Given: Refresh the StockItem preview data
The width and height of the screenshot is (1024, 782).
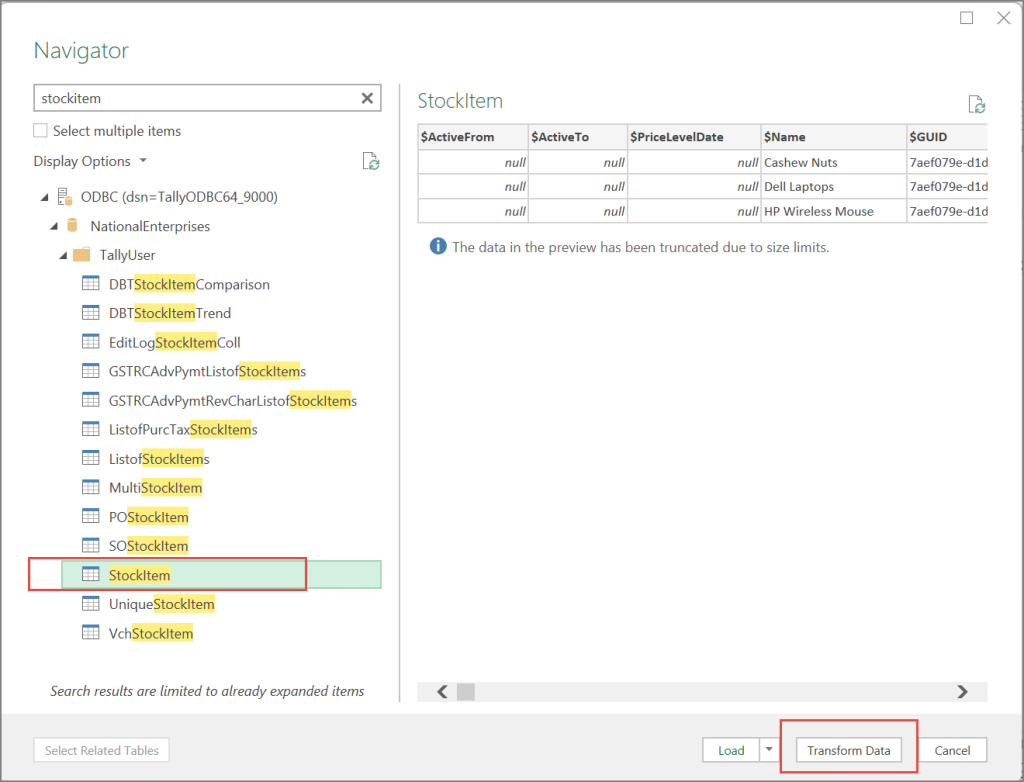Looking at the screenshot, I should (x=976, y=103).
